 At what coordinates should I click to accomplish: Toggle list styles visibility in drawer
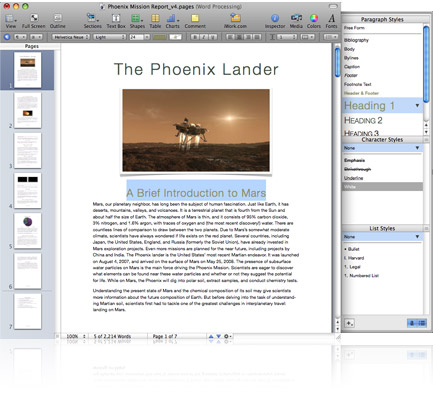422,323
